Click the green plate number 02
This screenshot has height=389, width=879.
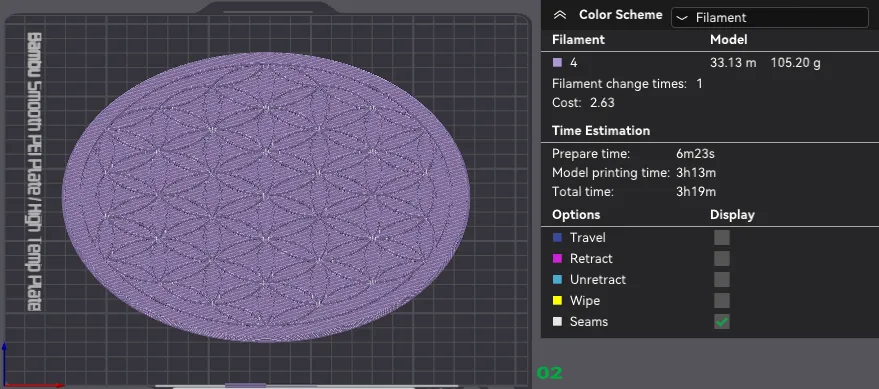point(549,373)
